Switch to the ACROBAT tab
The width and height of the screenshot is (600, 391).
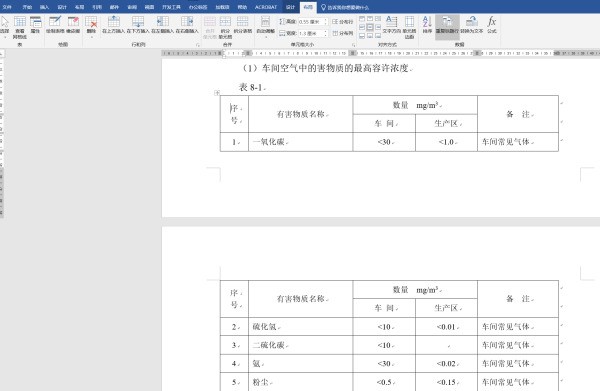[266, 7]
